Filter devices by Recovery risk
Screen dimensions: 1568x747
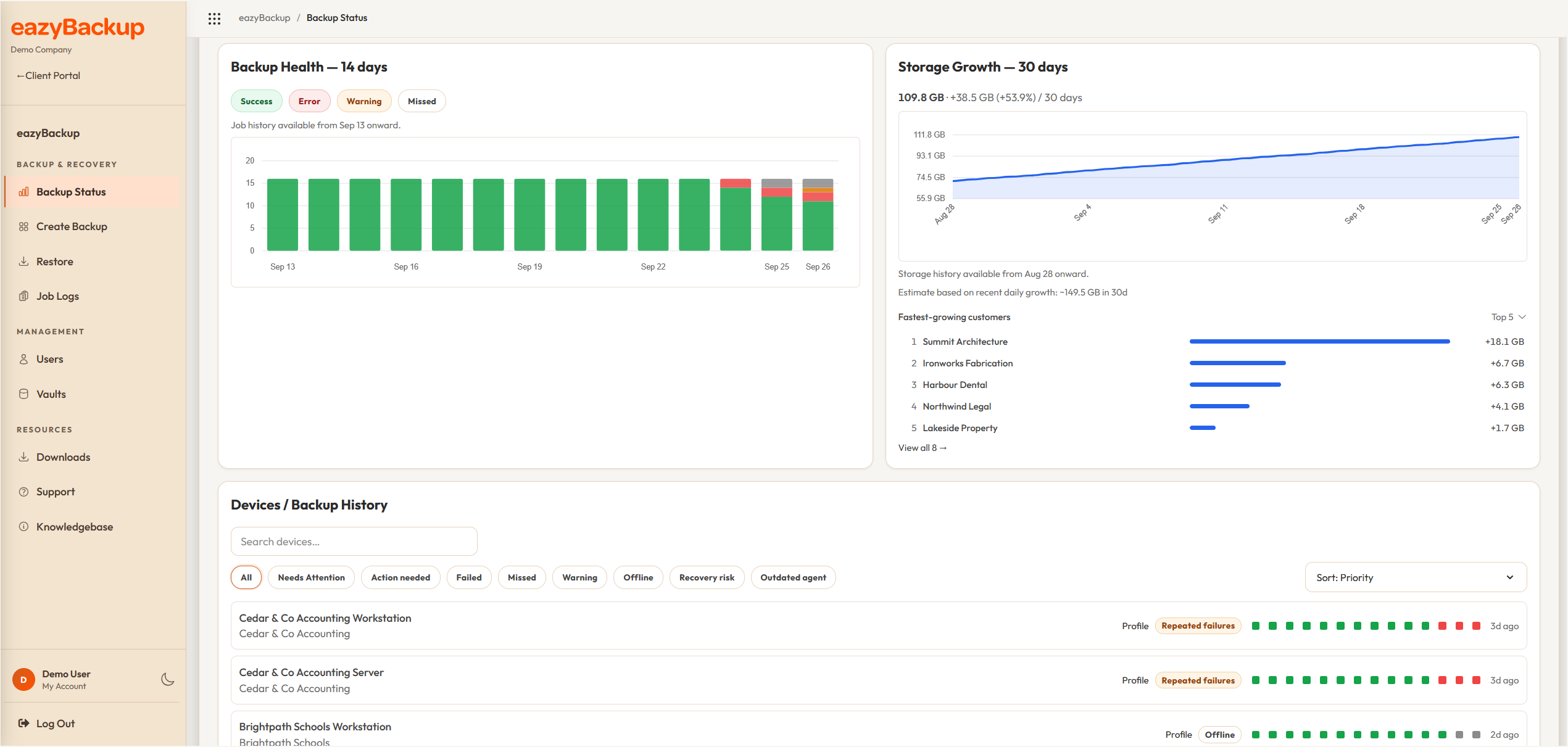pos(707,577)
